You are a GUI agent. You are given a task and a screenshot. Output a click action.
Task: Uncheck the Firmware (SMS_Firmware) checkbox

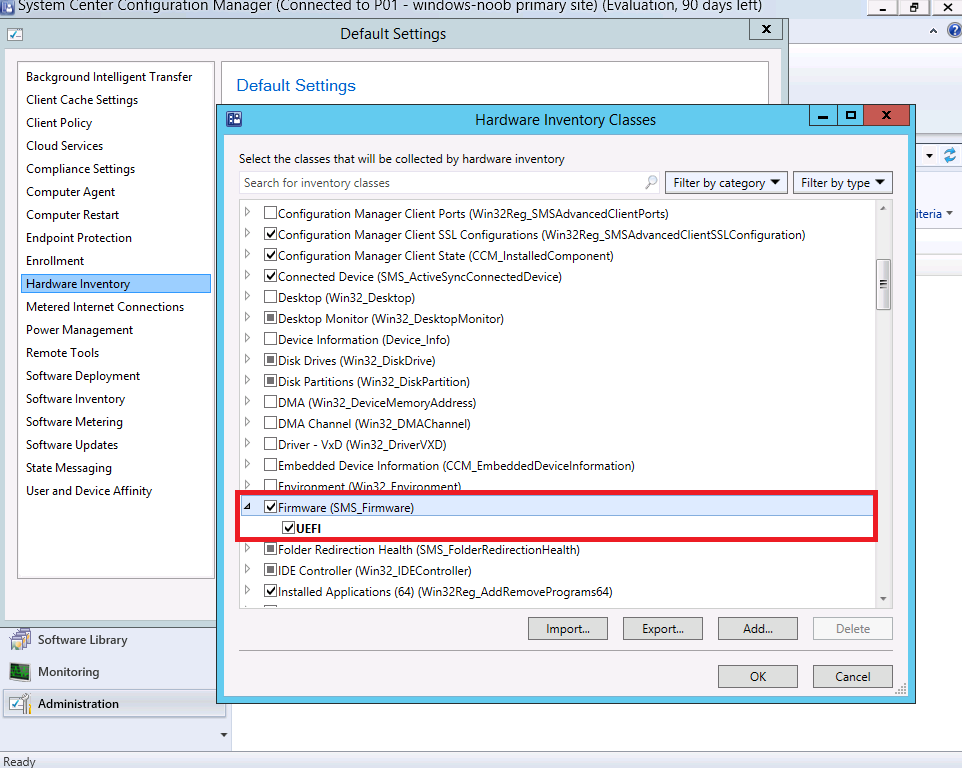click(270, 507)
